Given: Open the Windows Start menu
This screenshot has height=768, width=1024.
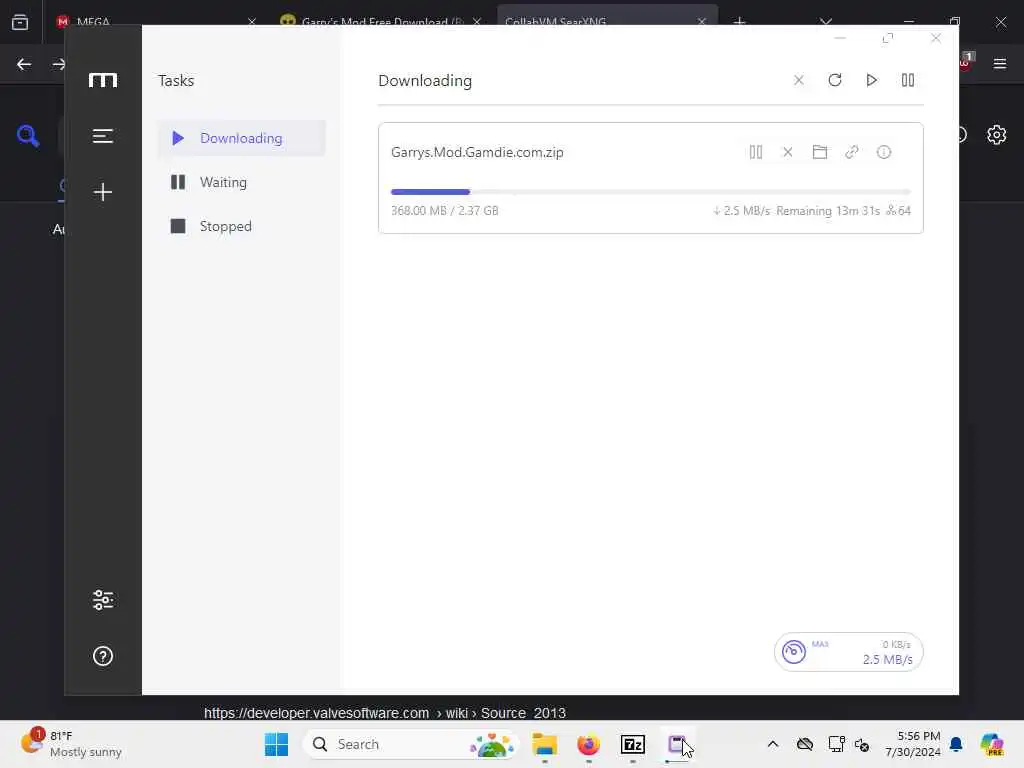Looking at the screenshot, I should [x=276, y=744].
